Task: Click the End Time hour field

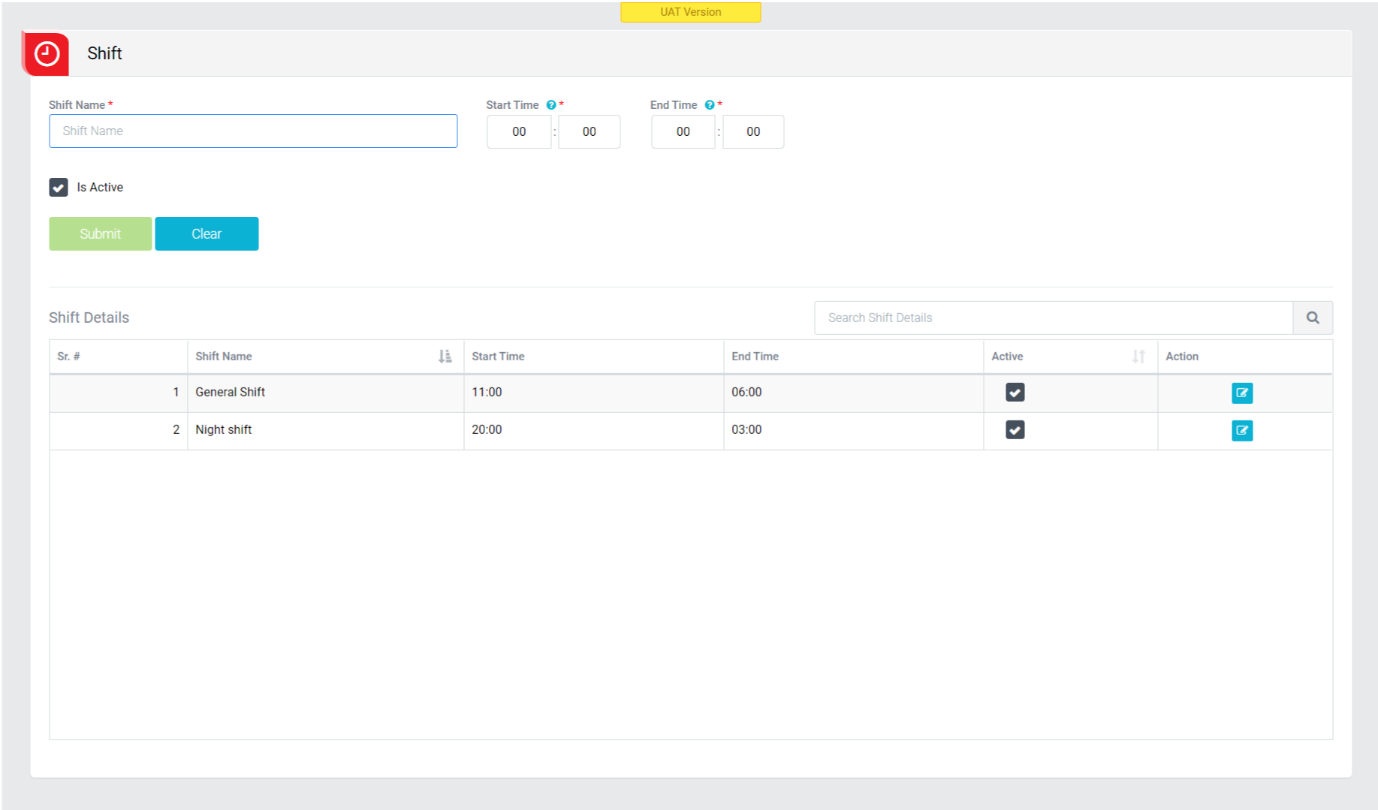Action: (x=683, y=132)
